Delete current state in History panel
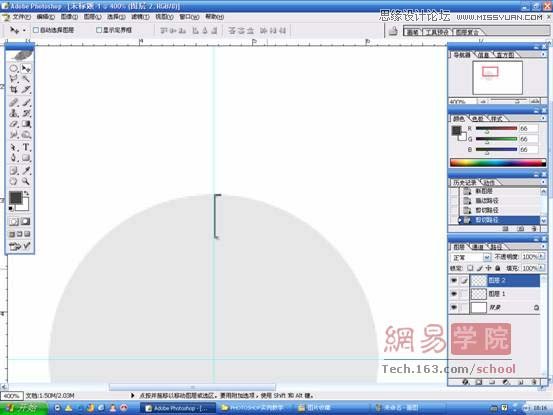Screen dimensions: 553x415 (x=535, y=229)
